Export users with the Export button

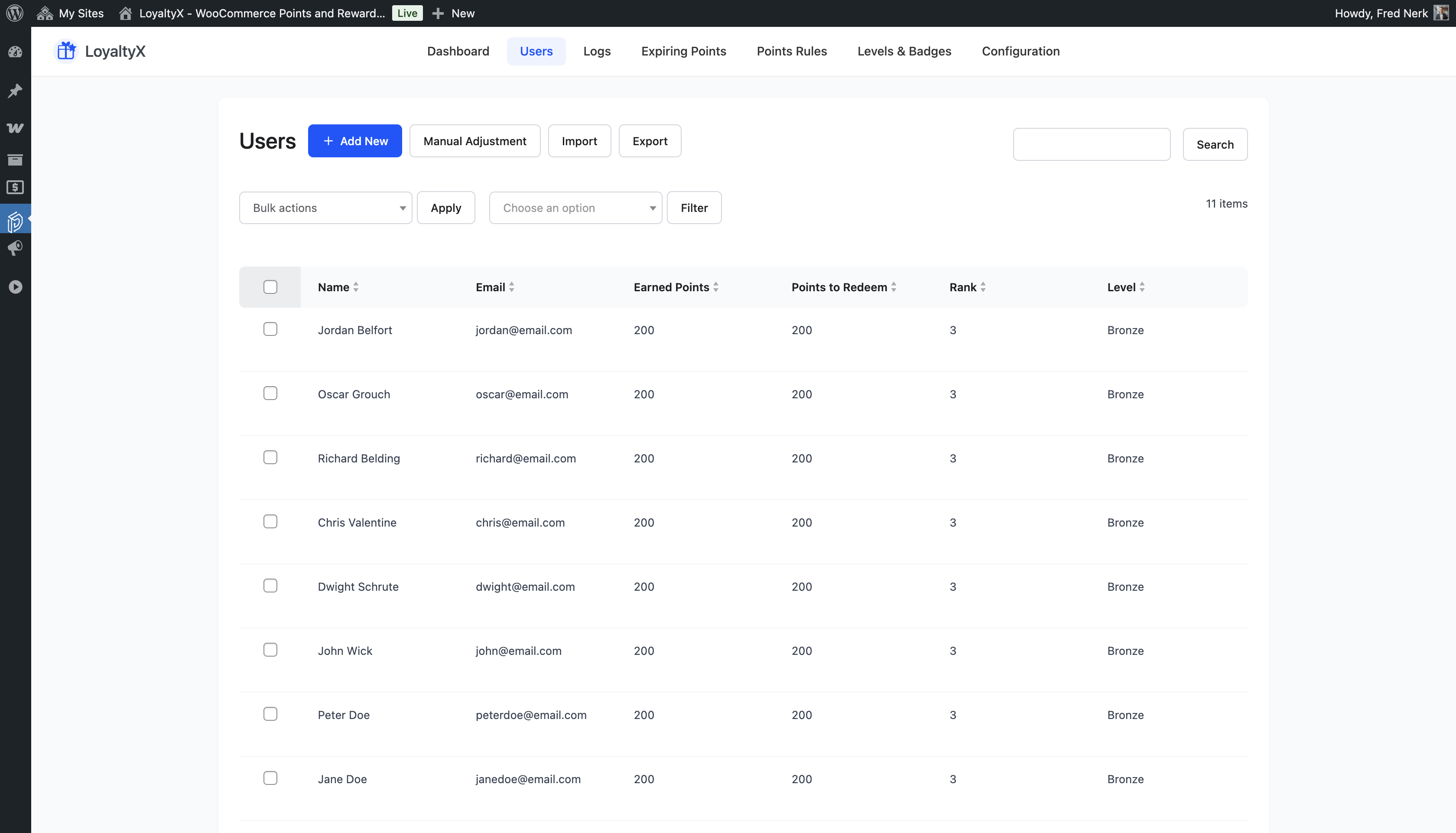[650, 141]
